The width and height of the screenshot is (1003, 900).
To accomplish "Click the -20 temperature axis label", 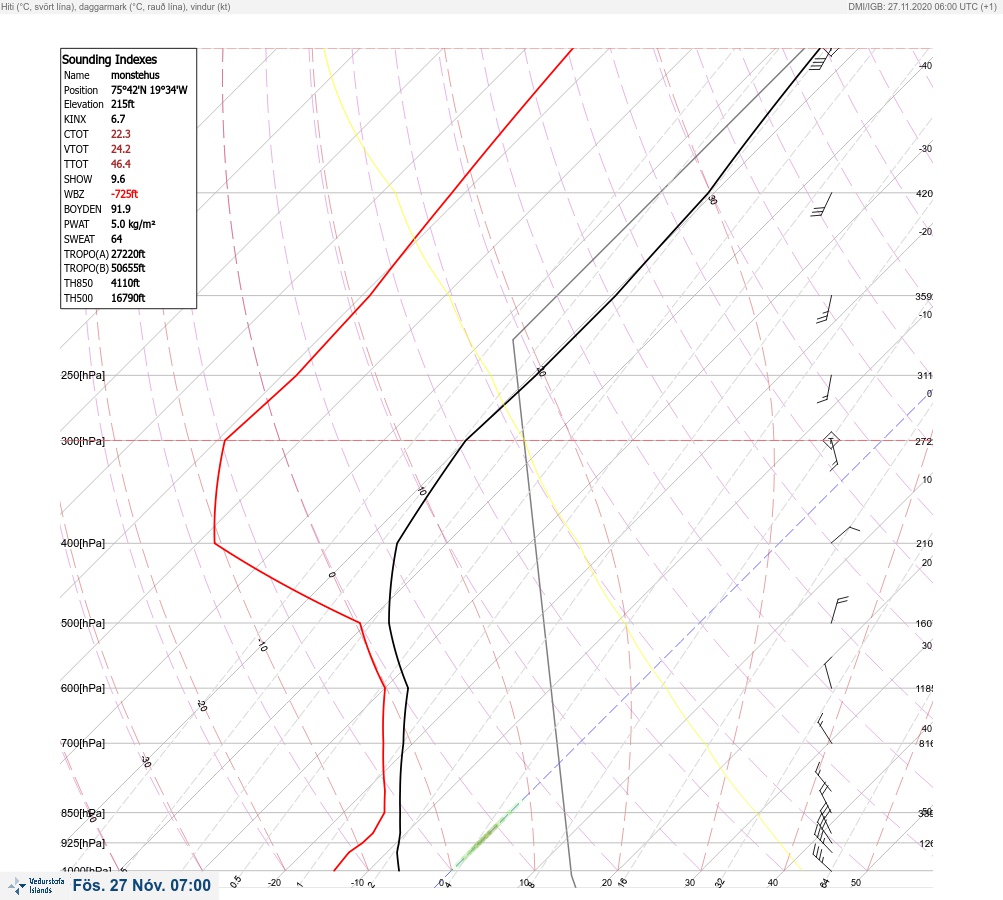I will point(274,883).
